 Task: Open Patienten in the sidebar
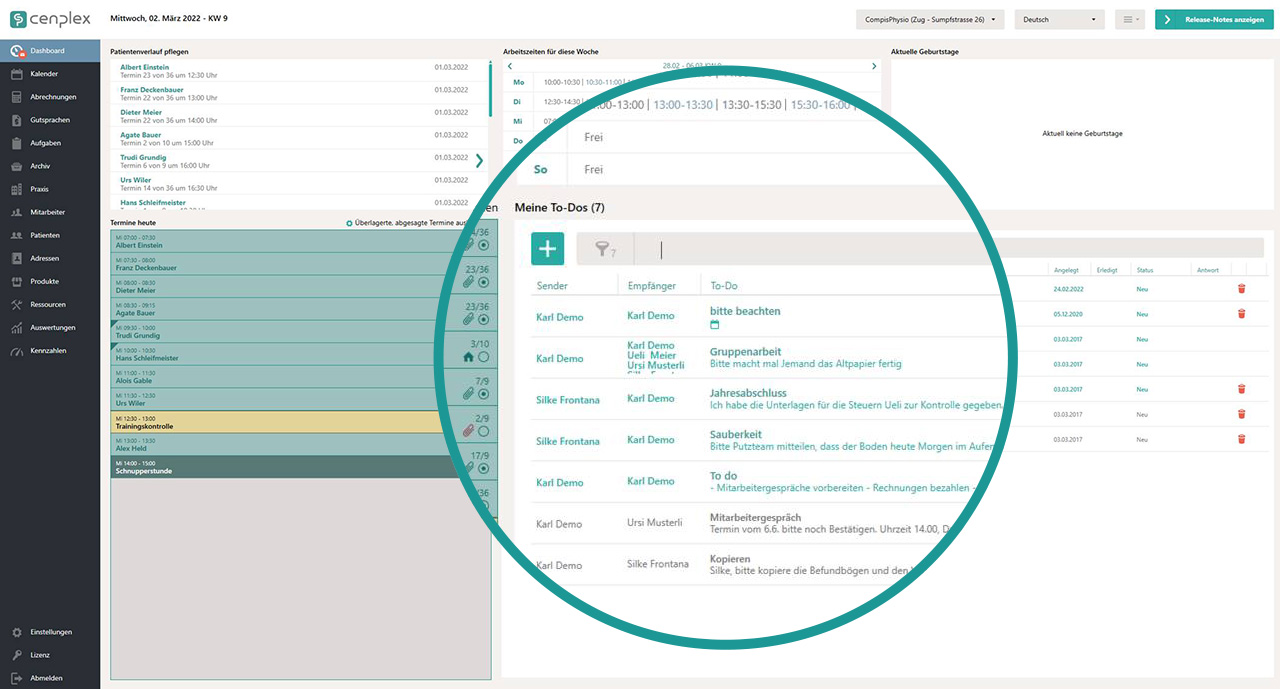coord(50,235)
